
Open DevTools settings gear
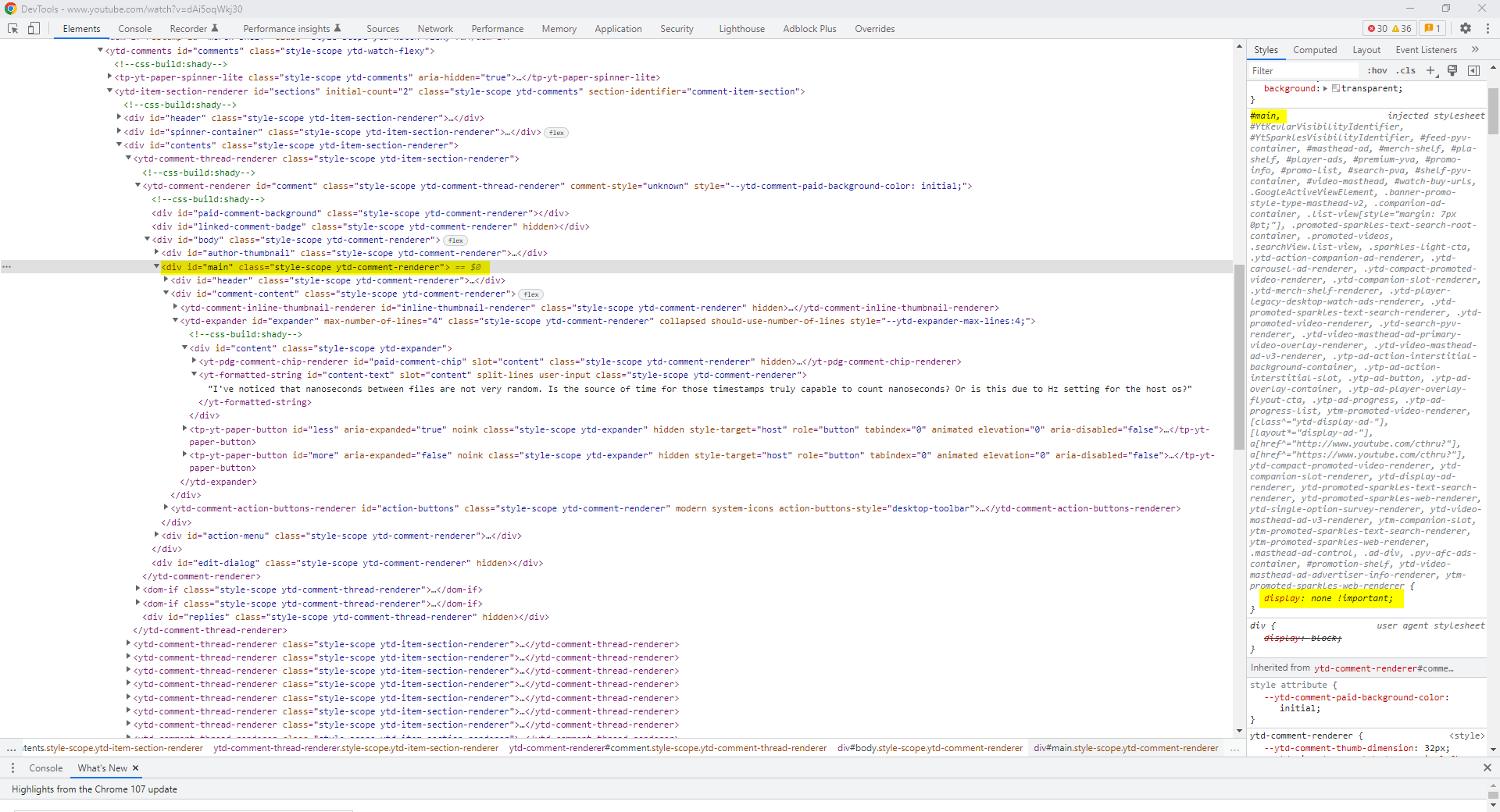pyautogui.click(x=1466, y=28)
